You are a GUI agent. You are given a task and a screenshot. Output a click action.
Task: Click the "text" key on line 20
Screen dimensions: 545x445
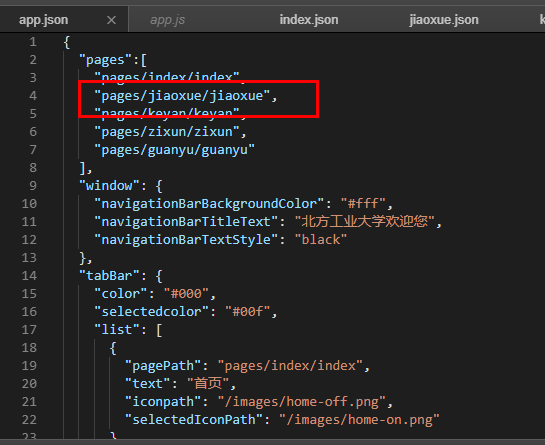pos(148,384)
